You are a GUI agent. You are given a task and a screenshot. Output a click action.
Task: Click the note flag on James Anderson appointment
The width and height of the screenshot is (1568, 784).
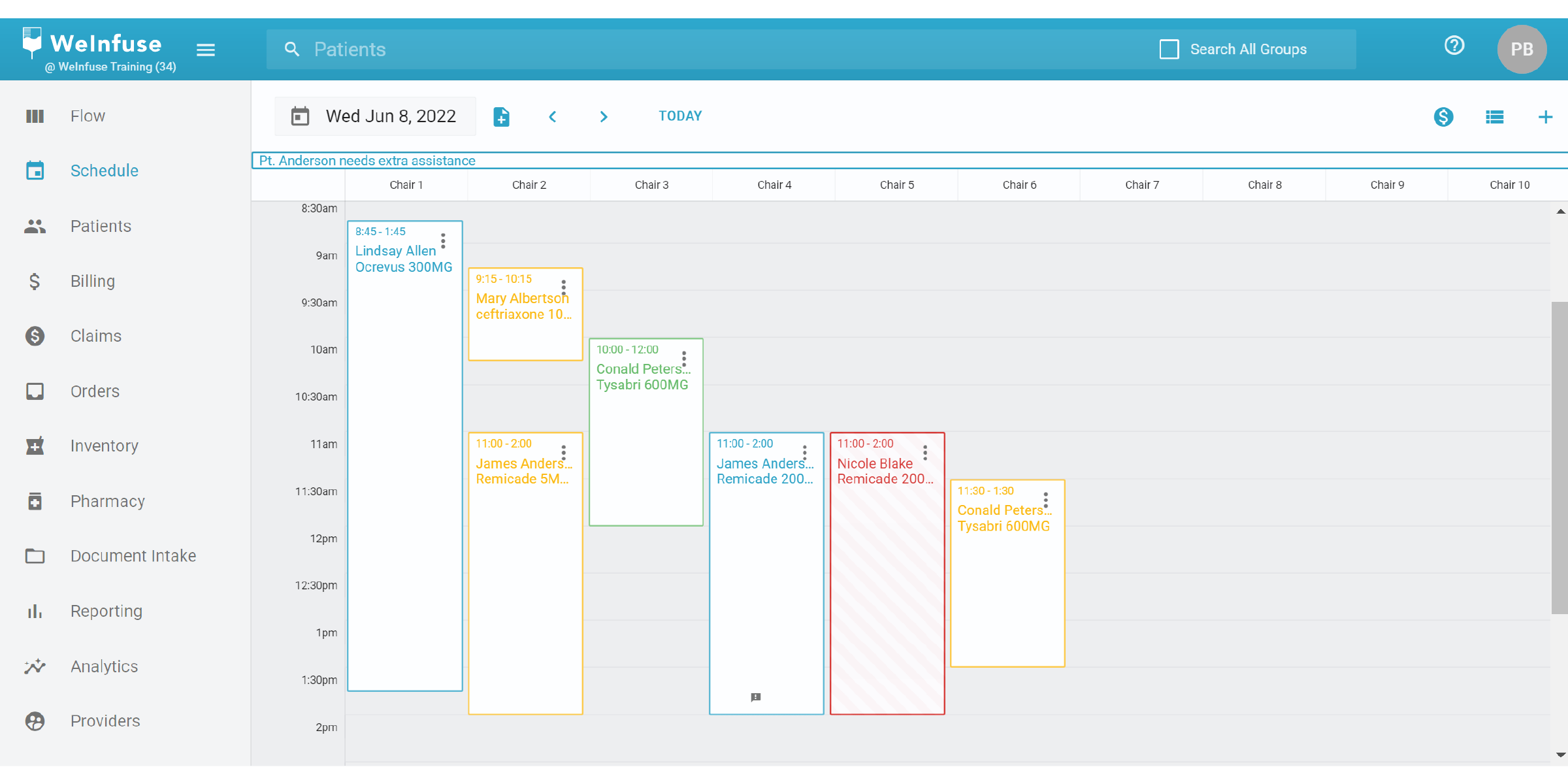[756, 697]
